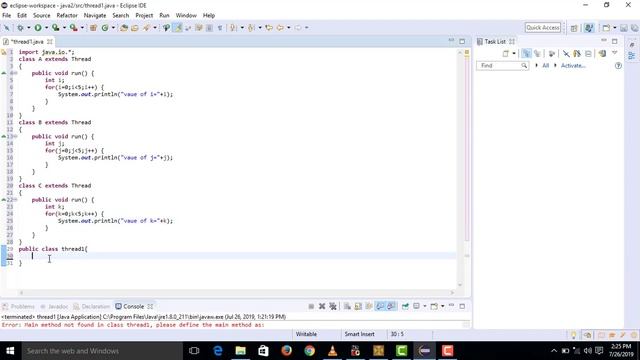Click the Run External Tools icon

(x=73, y=28)
